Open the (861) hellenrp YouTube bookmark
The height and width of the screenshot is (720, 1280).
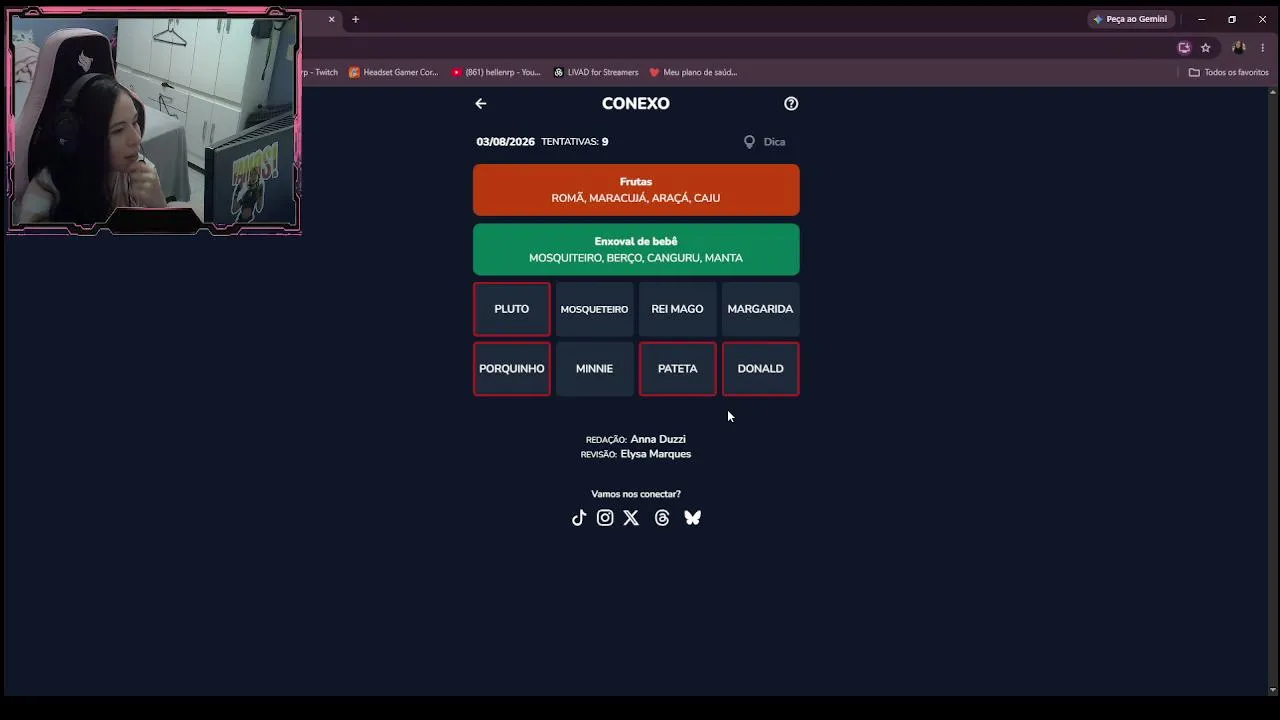[x=496, y=73]
